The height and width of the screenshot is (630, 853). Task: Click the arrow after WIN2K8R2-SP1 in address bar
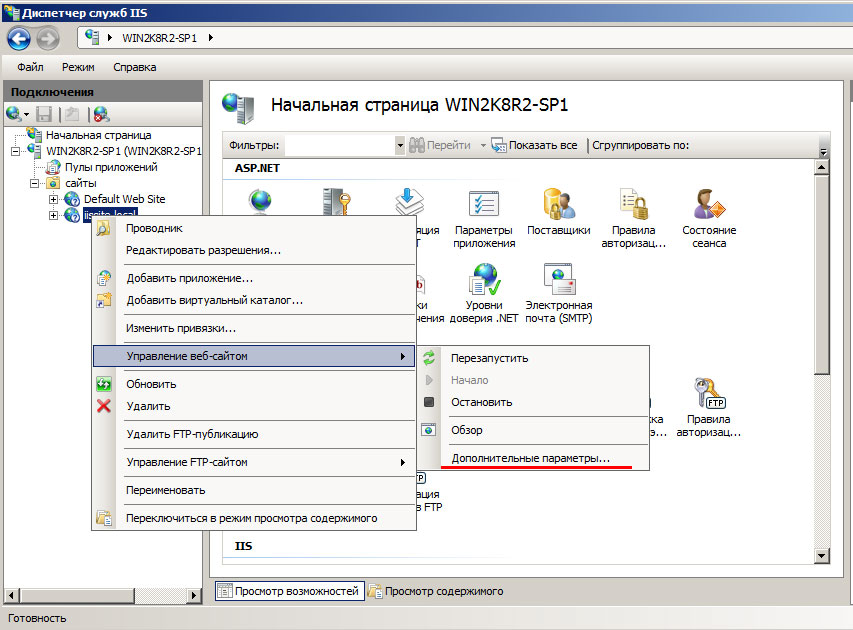coord(211,38)
